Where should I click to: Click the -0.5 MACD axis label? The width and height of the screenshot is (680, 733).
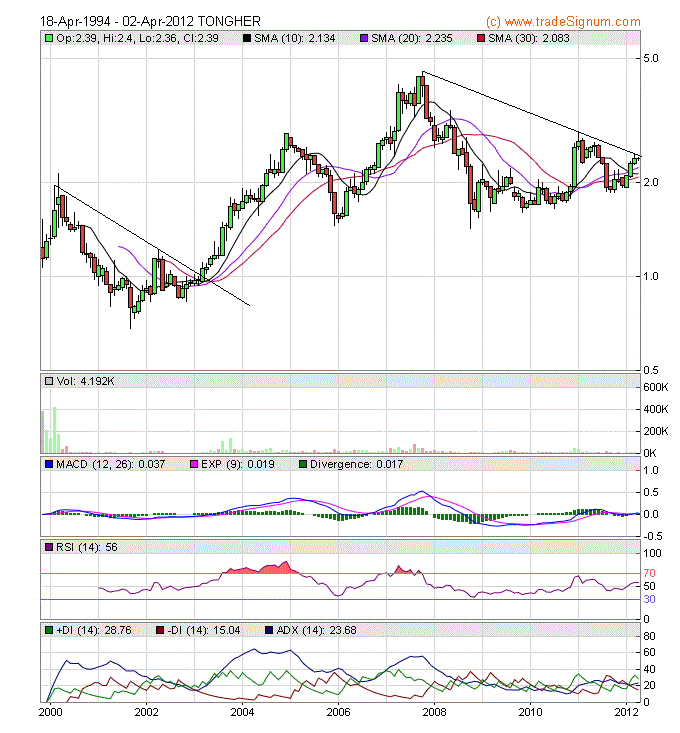[x=652, y=536]
